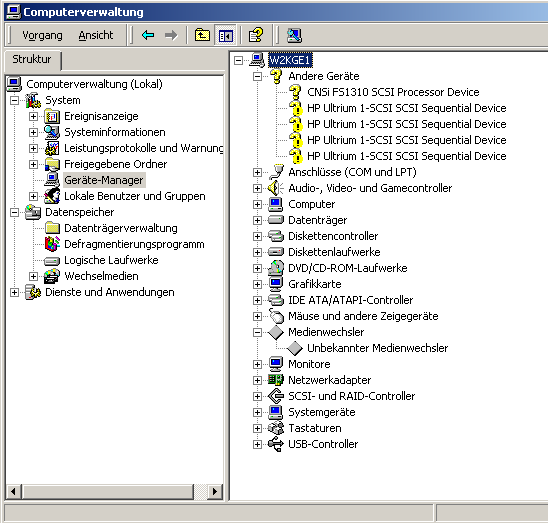
Task: Collapse the Medienwechsler category
Action: [258, 332]
